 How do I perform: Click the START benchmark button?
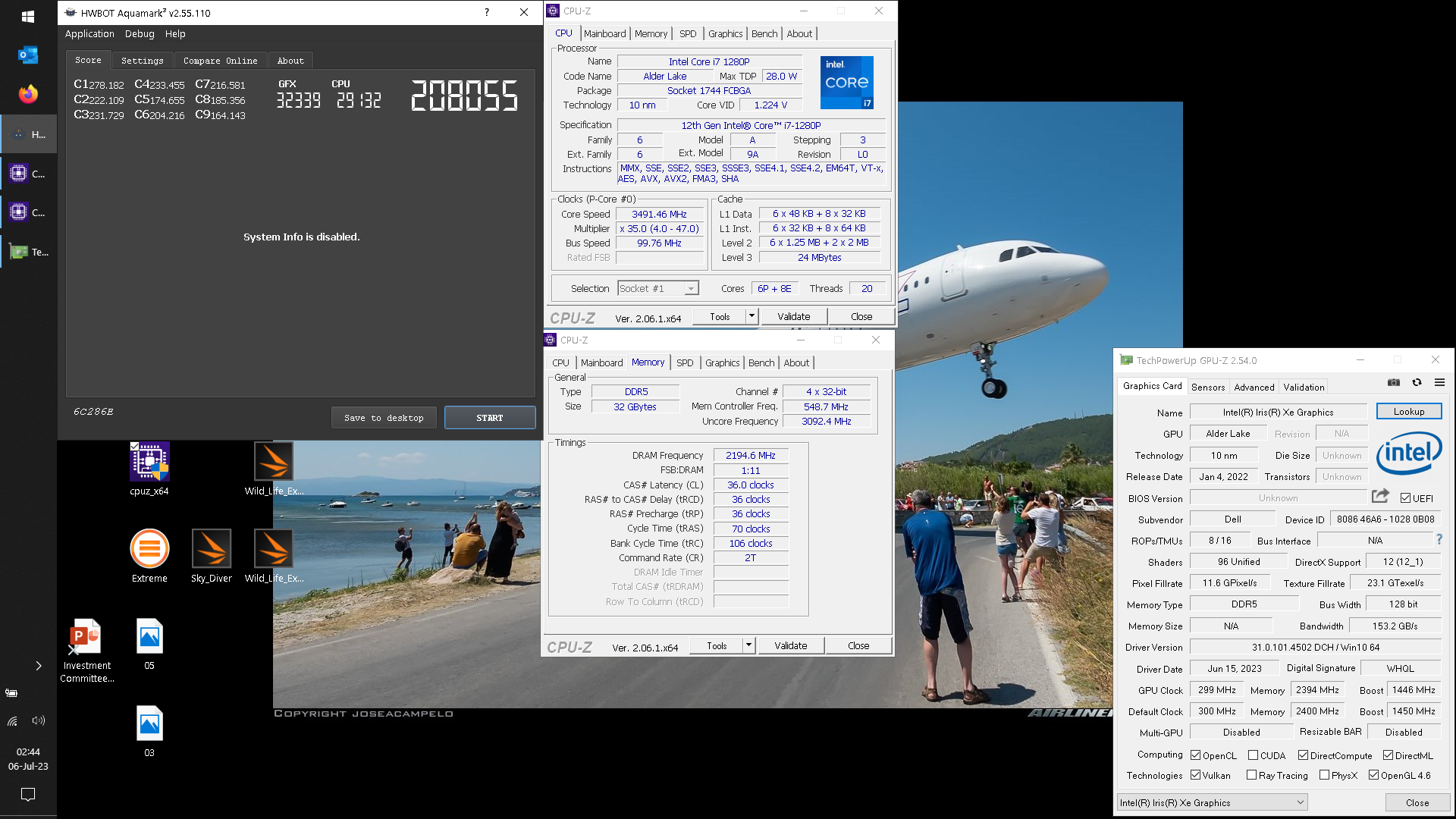coord(490,418)
